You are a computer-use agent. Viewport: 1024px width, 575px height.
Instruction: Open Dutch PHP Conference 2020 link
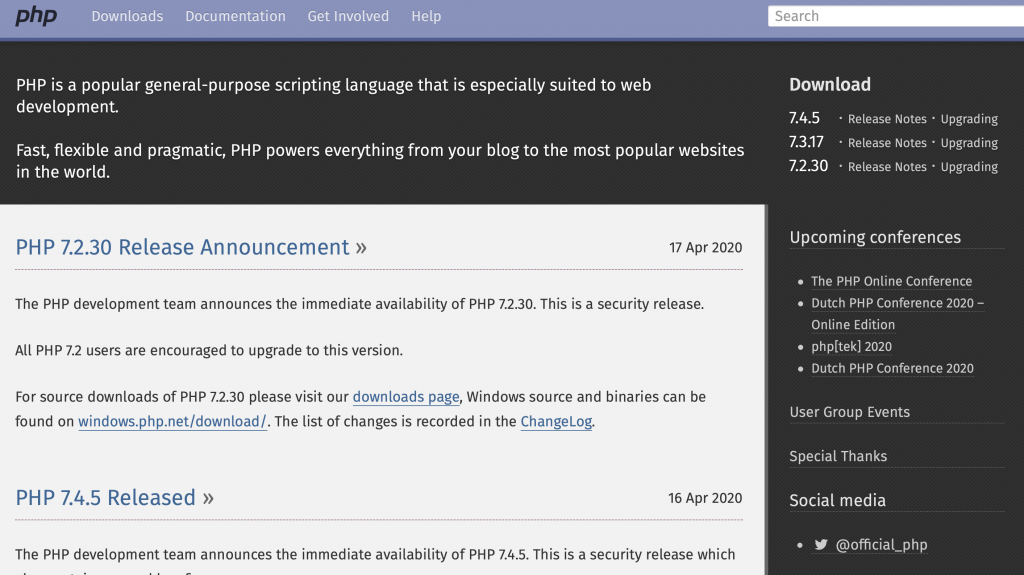(x=892, y=368)
